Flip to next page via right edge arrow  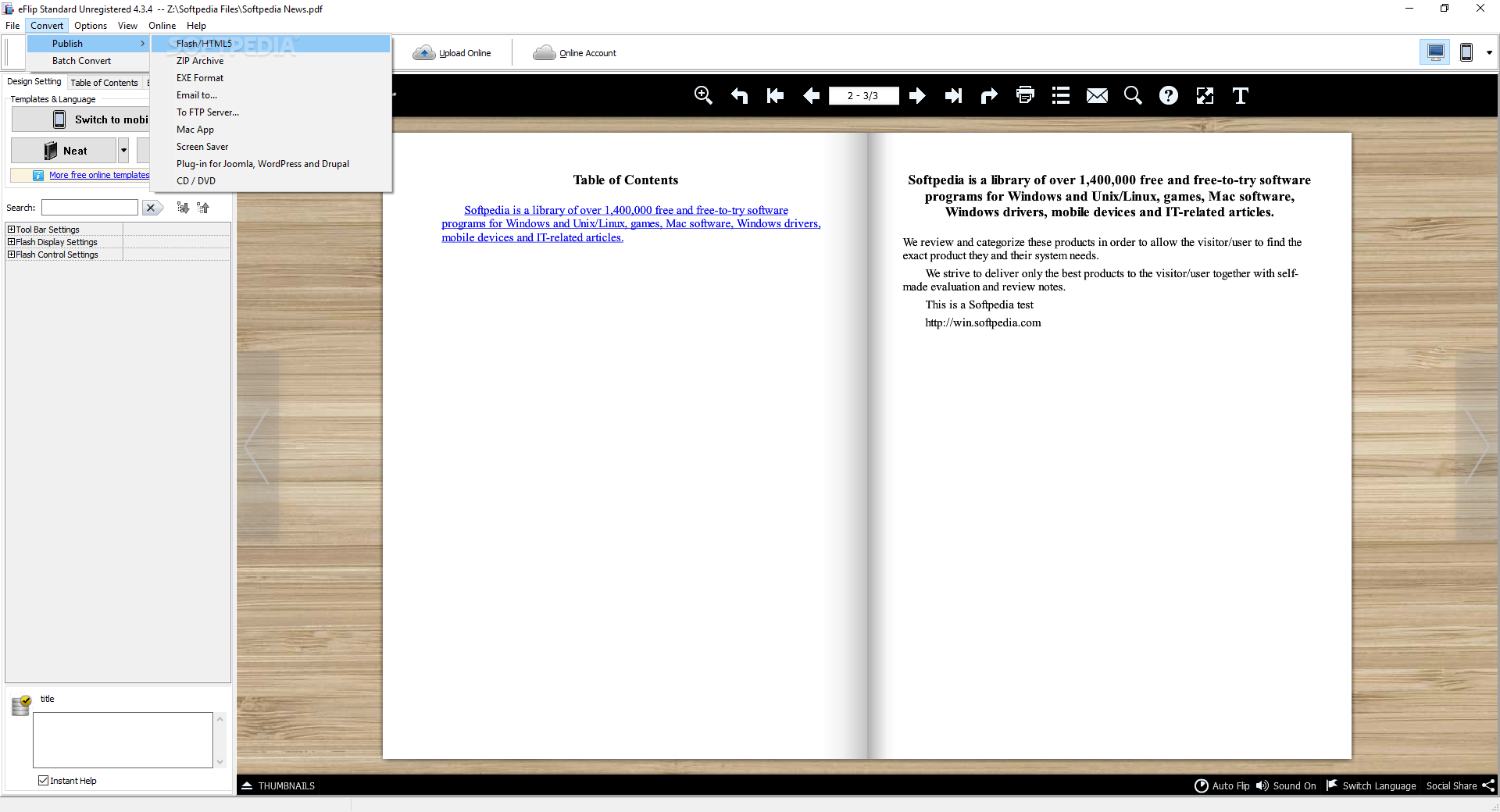(1477, 447)
